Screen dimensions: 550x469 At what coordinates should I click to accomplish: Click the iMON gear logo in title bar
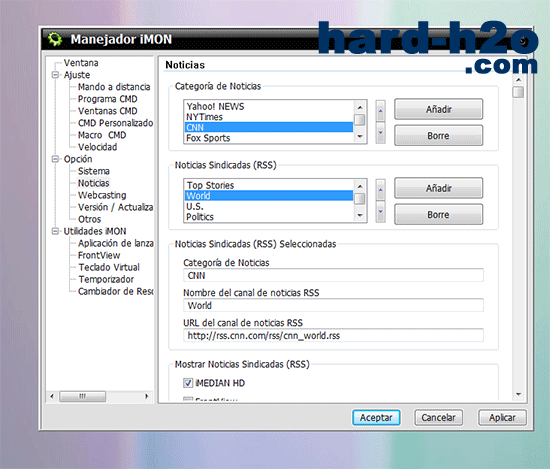55,39
